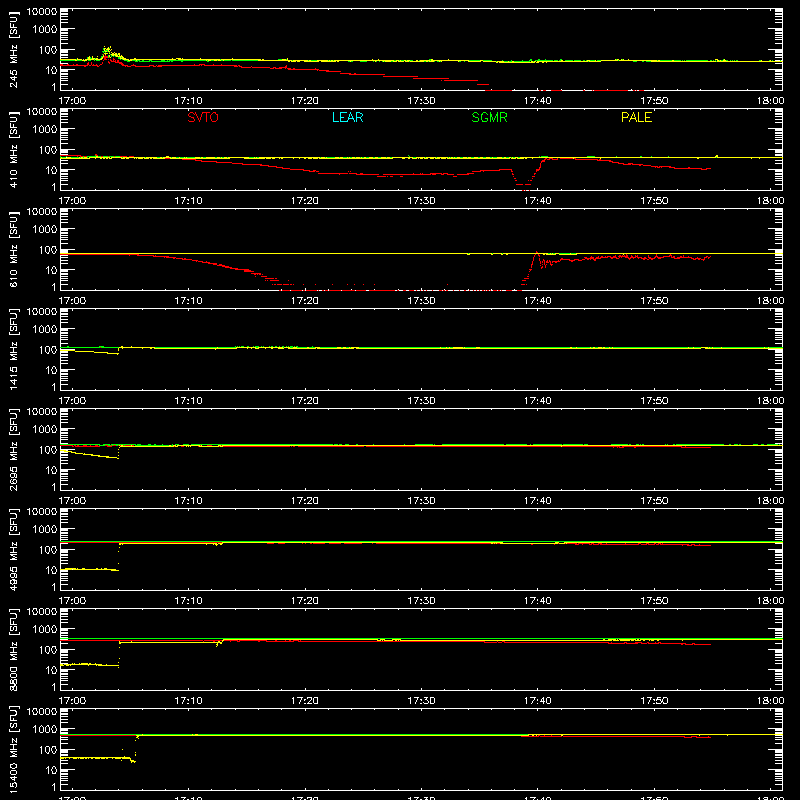Click 17:00 label under the 8800 MHz plot
The image size is (800, 800).
click(x=72, y=701)
